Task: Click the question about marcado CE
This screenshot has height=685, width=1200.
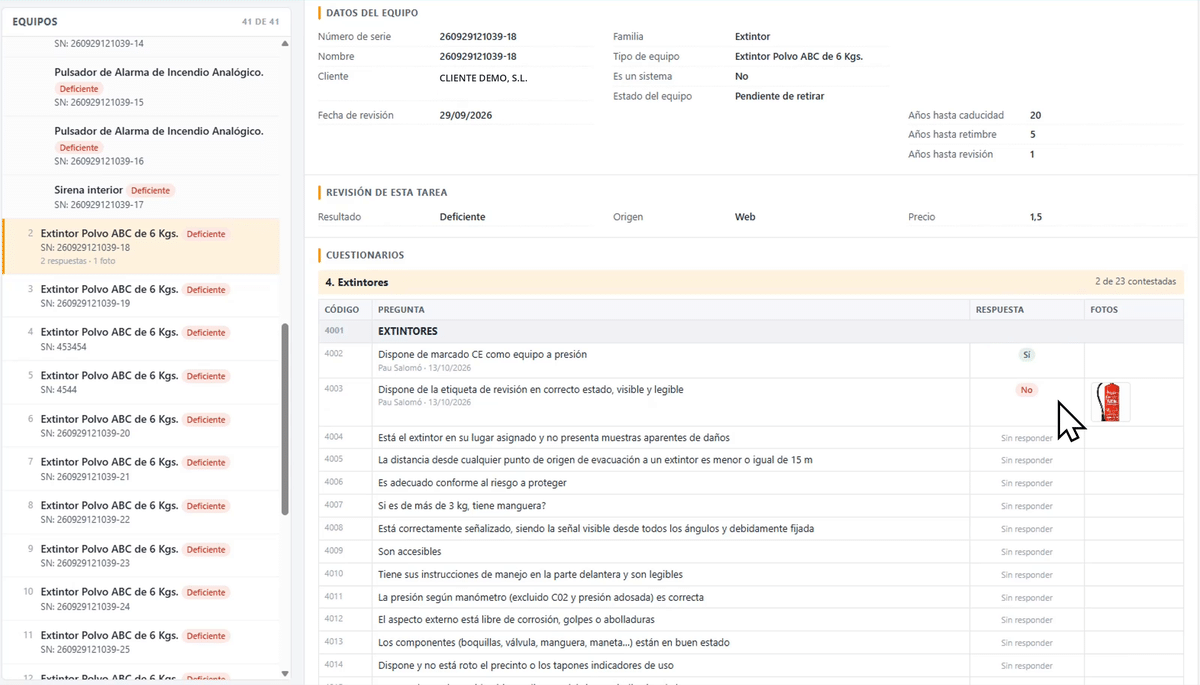Action: [483, 354]
